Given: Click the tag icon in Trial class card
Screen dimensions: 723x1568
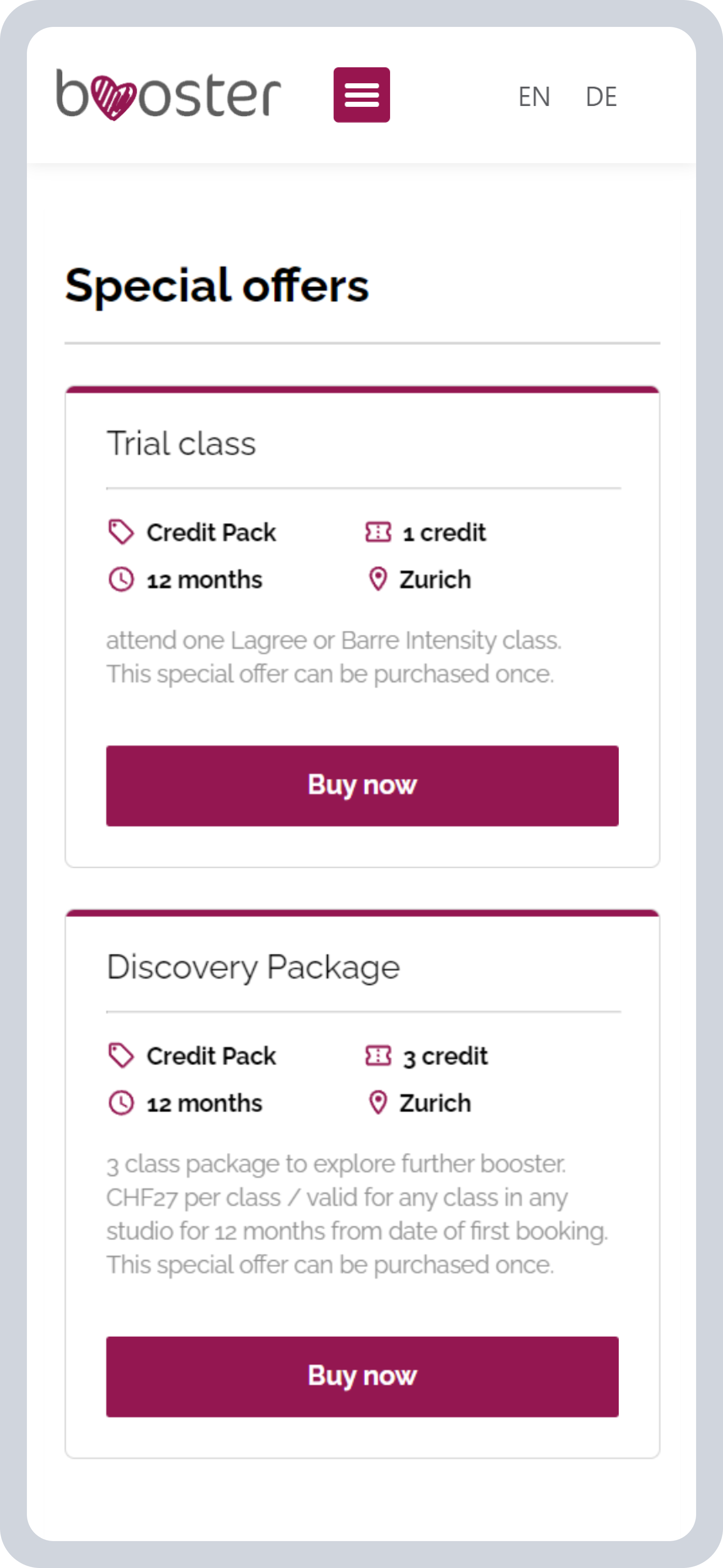Looking at the screenshot, I should coord(121,532).
